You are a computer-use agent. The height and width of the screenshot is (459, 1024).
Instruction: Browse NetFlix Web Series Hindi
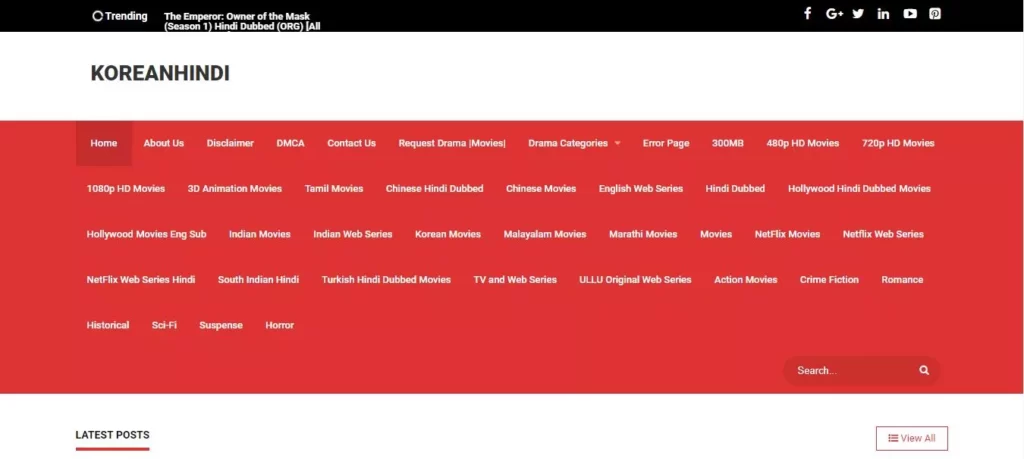point(141,280)
